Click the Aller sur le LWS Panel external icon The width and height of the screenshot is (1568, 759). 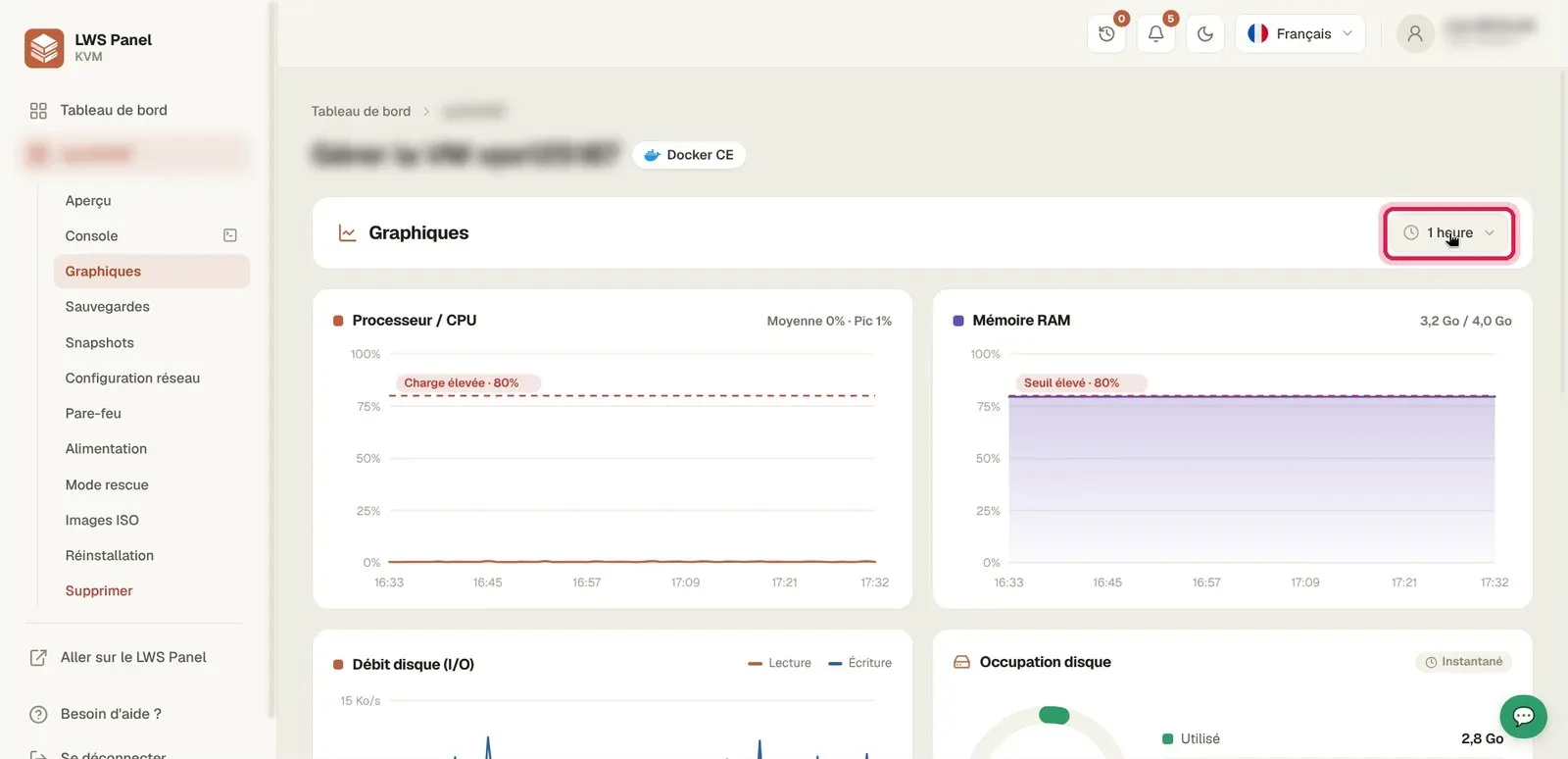click(38, 658)
